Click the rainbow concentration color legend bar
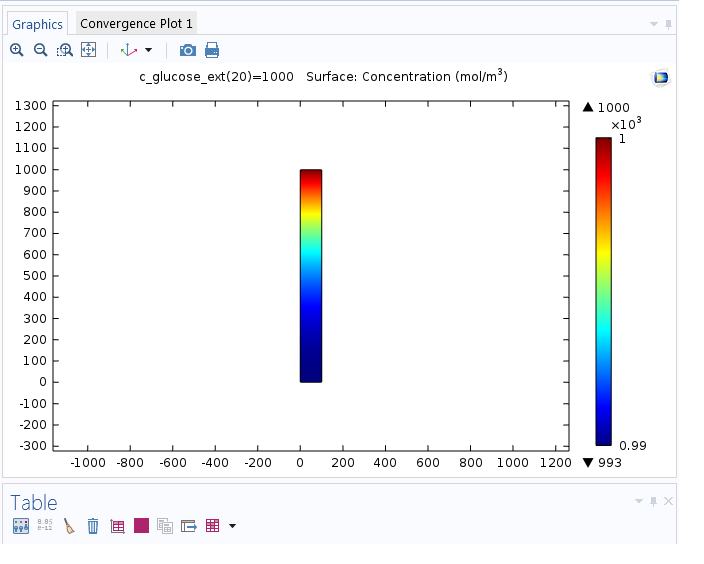 (603, 290)
